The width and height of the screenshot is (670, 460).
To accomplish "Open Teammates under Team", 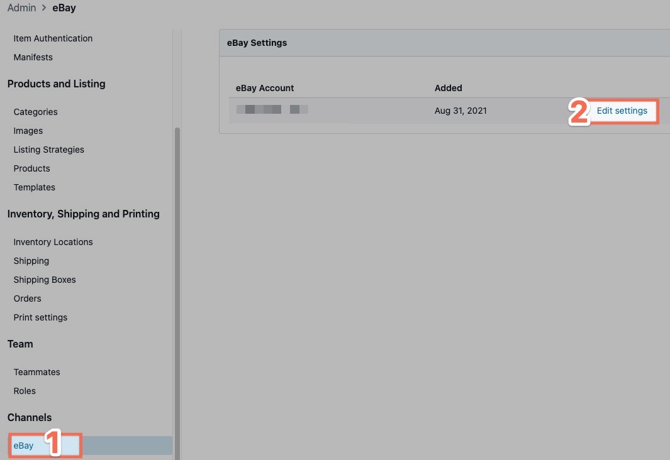I will (x=36, y=372).
